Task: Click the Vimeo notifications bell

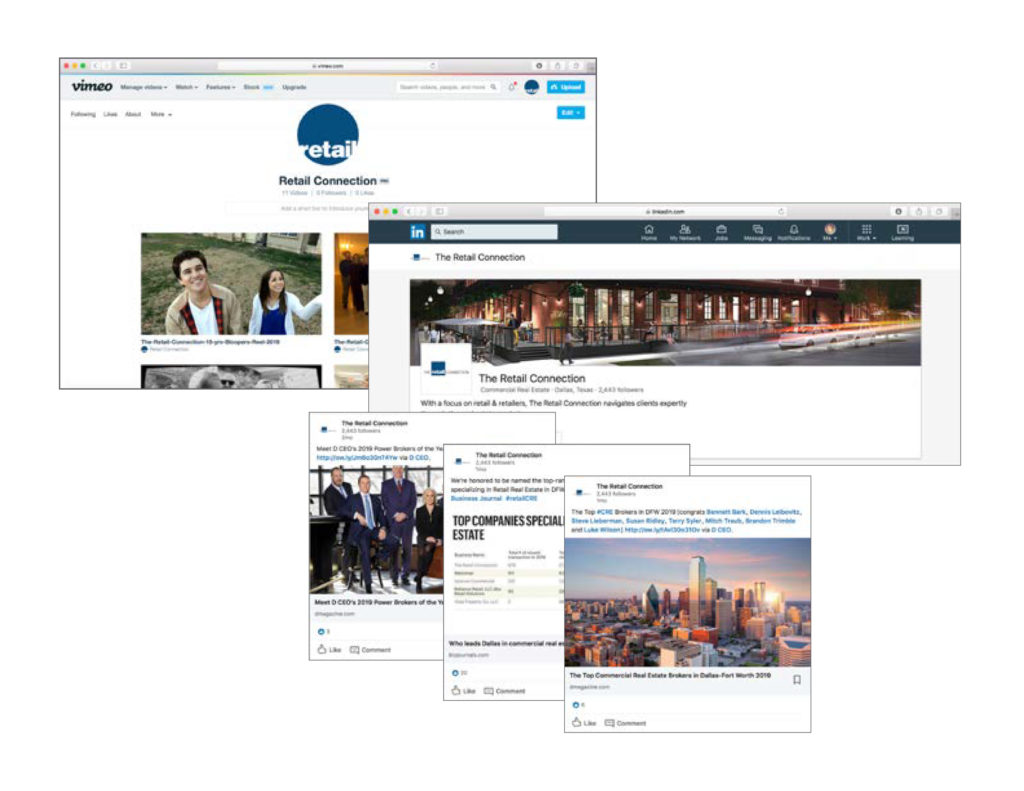Action: pyautogui.click(x=512, y=87)
